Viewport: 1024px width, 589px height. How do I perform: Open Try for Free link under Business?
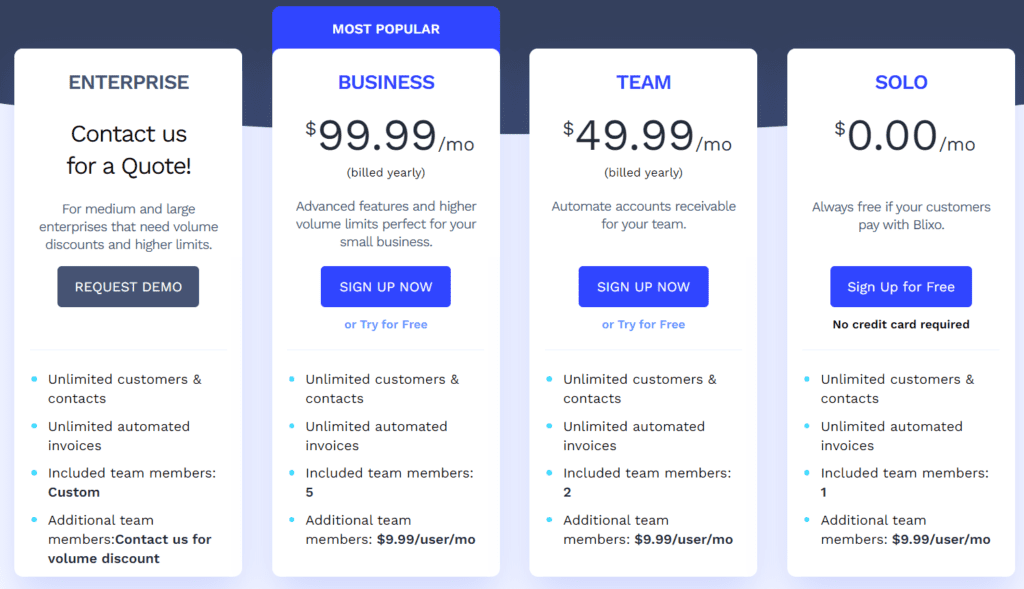tap(386, 324)
